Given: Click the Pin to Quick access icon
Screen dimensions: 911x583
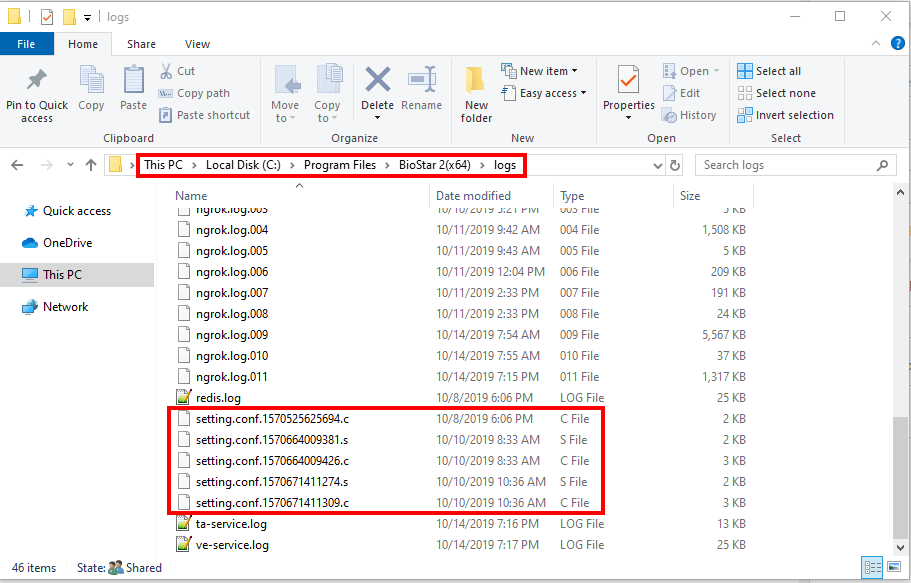Looking at the screenshot, I should [x=37, y=81].
